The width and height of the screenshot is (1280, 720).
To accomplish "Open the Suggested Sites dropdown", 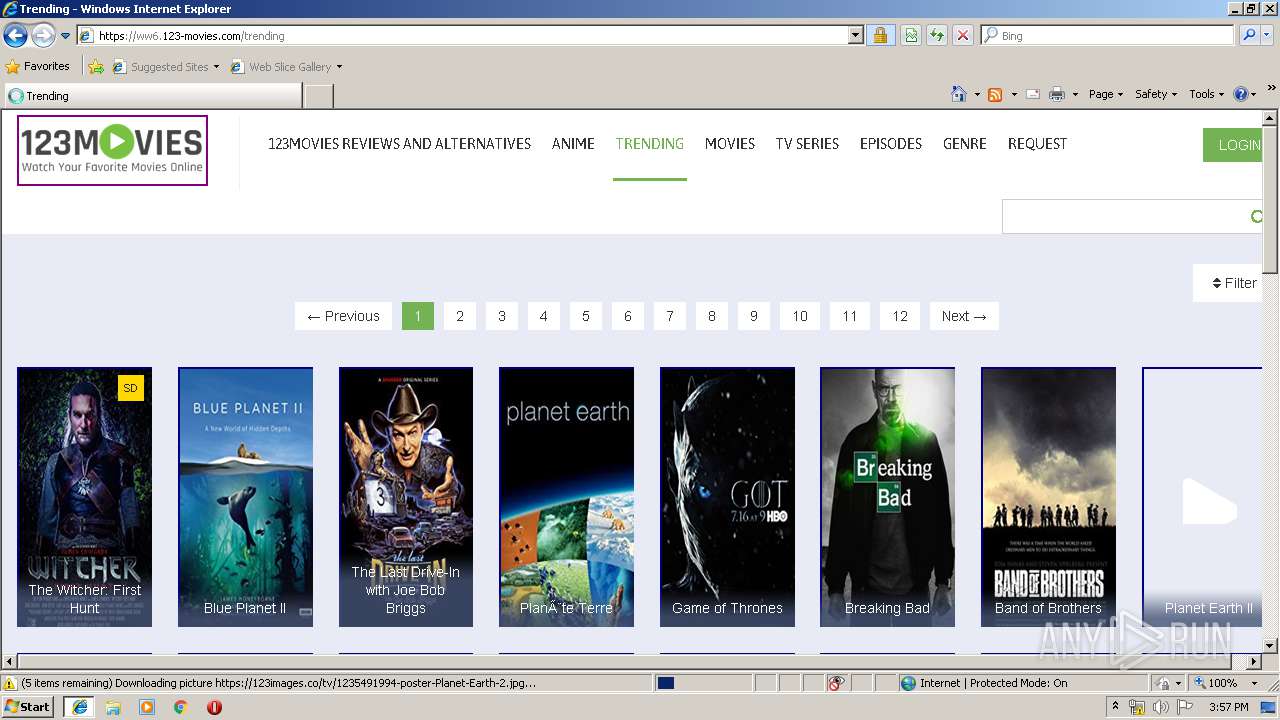I will point(165,67).
